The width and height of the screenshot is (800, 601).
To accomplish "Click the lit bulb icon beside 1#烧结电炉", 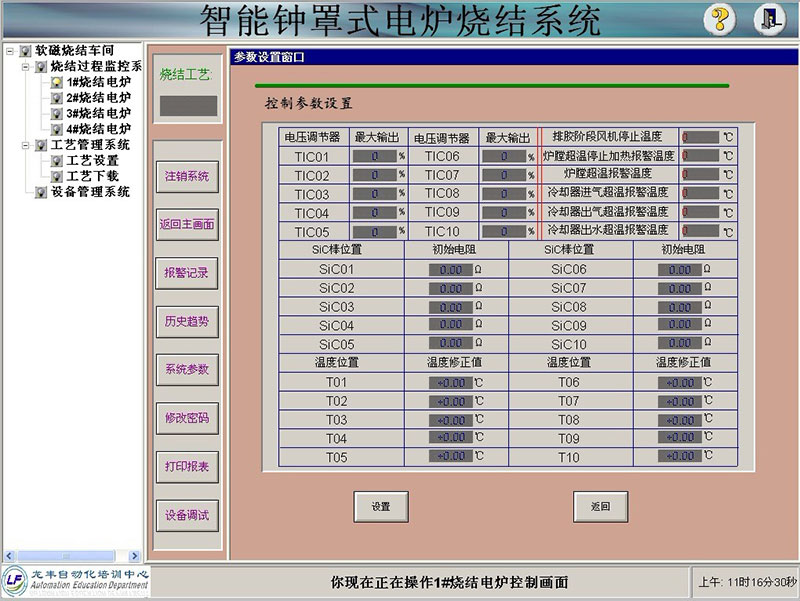I will (56, 82).
